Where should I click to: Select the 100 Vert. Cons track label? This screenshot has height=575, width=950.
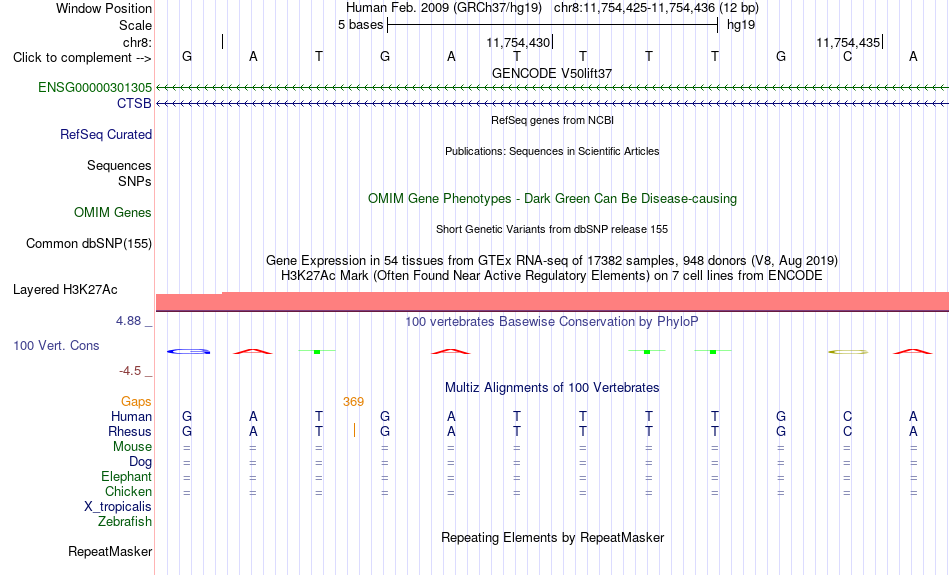click(56, 345)
